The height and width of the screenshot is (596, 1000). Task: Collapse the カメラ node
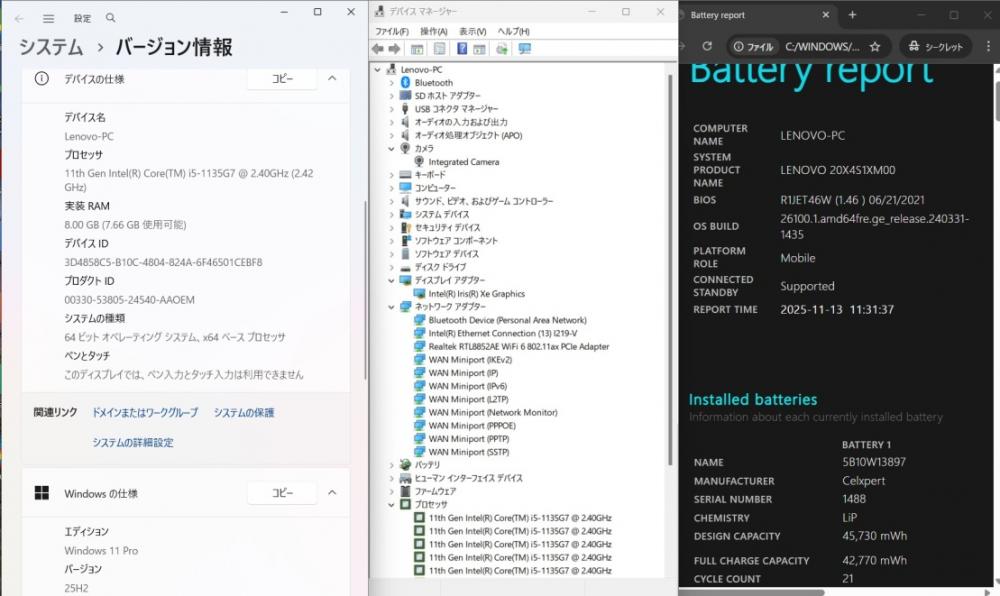tap(392, 149)
